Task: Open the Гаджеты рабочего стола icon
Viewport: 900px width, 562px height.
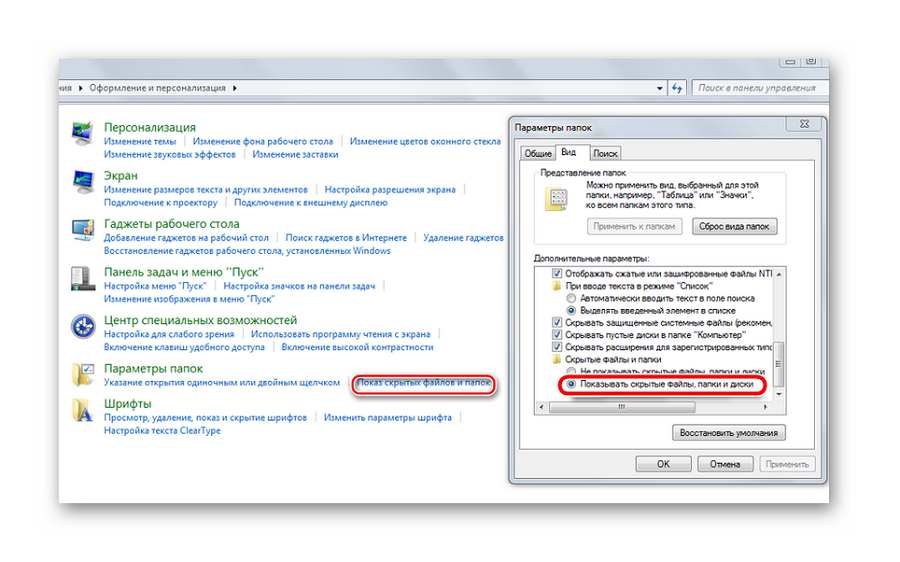Action: (x=82, y=231)
